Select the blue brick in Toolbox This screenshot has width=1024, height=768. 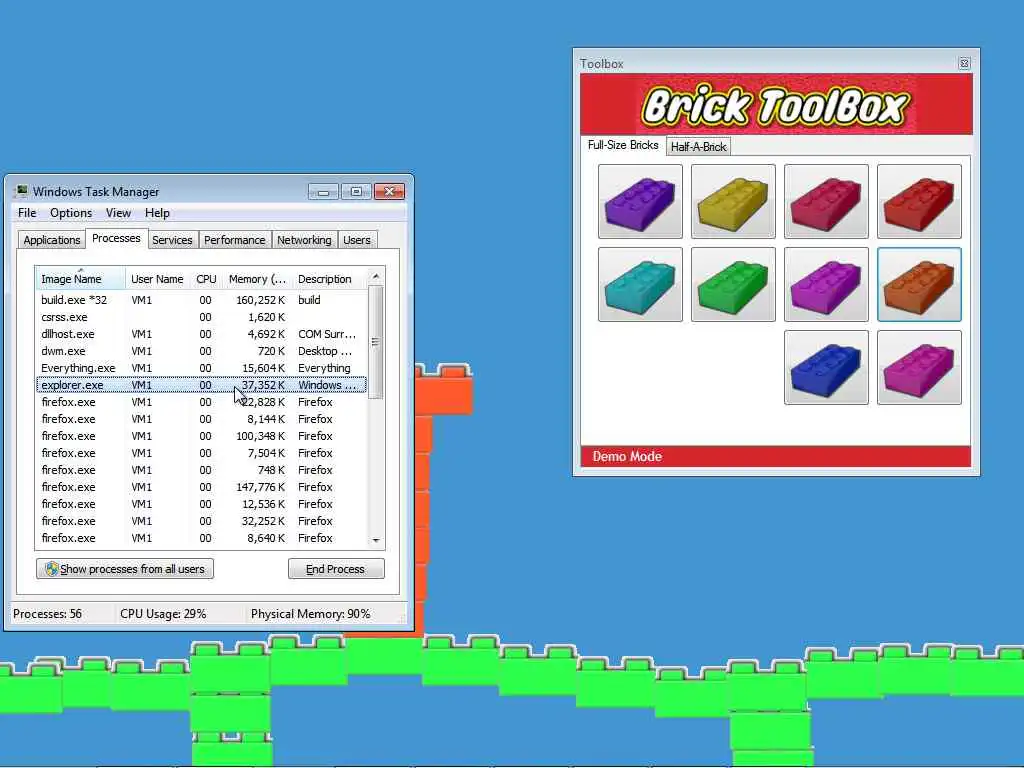(x=826, y=367)
